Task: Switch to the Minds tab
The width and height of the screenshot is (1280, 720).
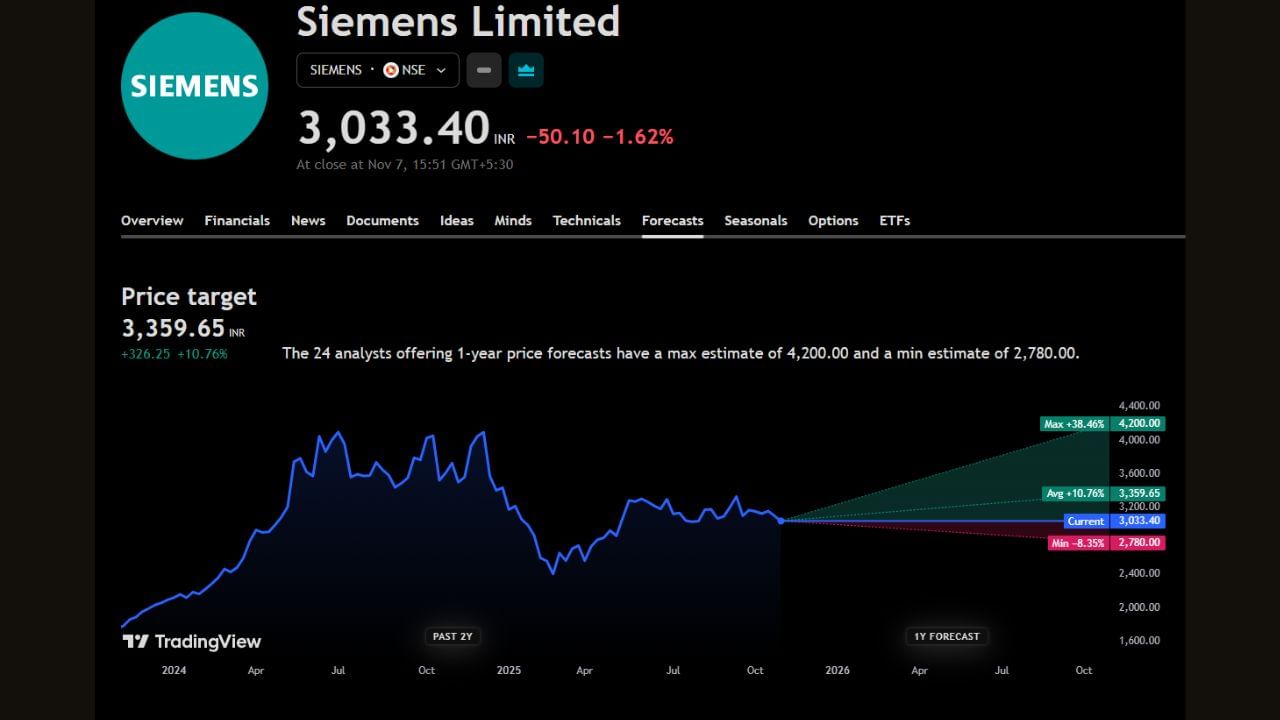Action: click(x=513, y=220)
